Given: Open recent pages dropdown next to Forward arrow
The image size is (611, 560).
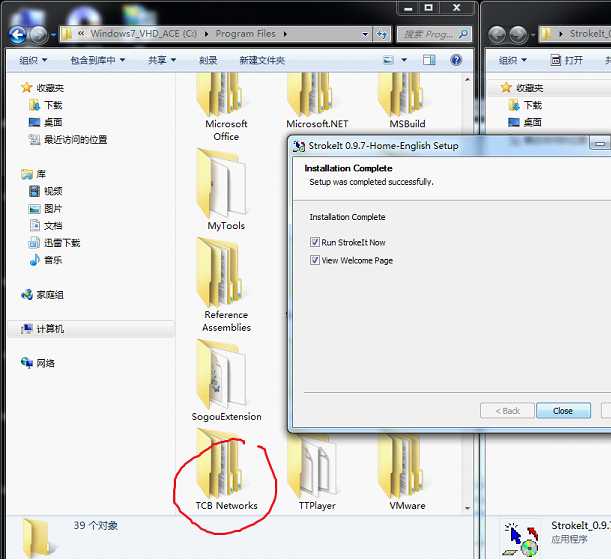Looking at the screenshot, I should [53, 35].
